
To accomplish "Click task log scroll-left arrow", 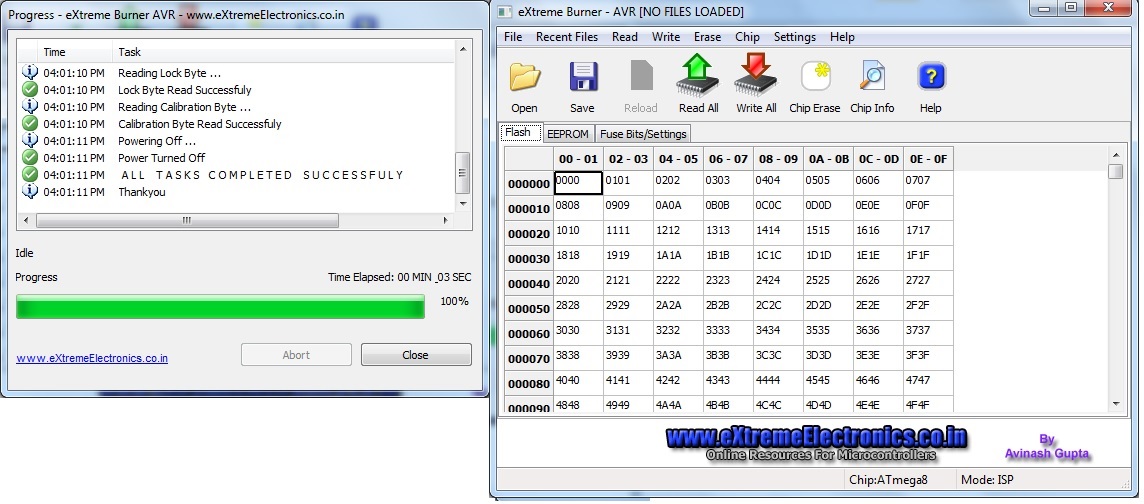I will click(26, 220).
